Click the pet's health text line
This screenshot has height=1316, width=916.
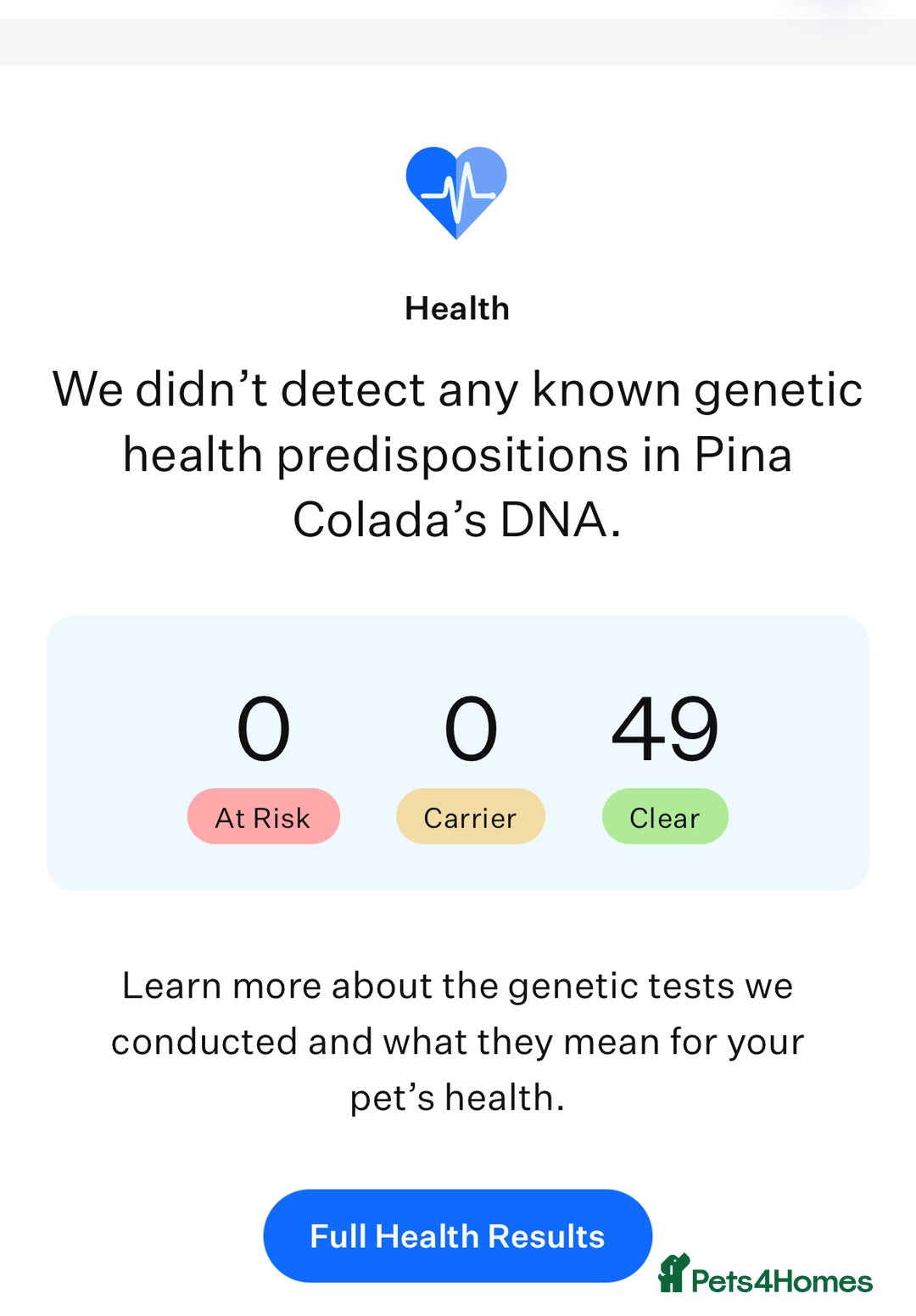456,1097
